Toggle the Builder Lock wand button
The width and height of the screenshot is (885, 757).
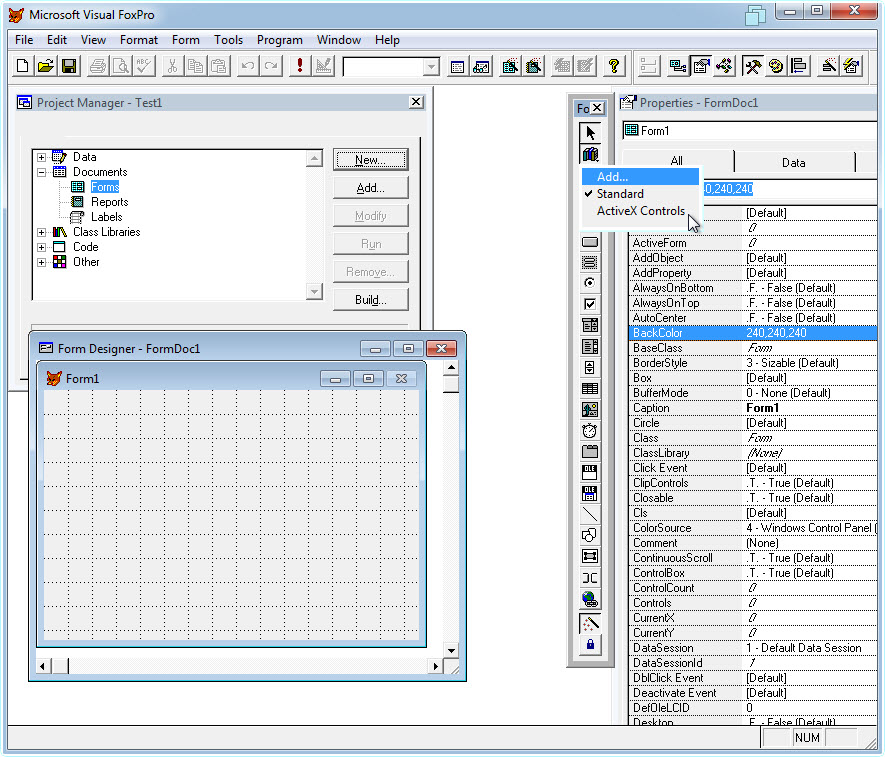[590, 624]
